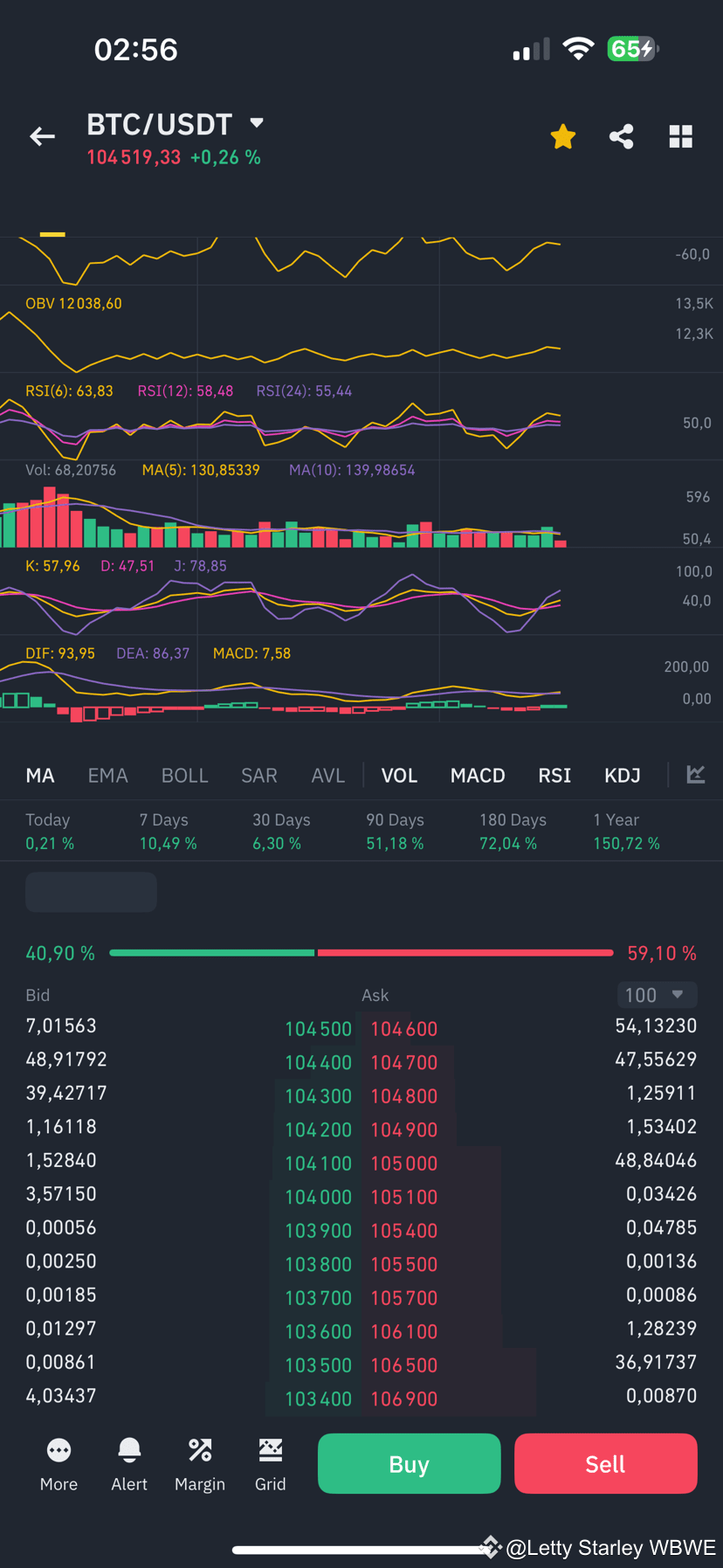This screenshot has width=723, height=1568.
Task: Open the share icon
Action: tap(622, 136)
